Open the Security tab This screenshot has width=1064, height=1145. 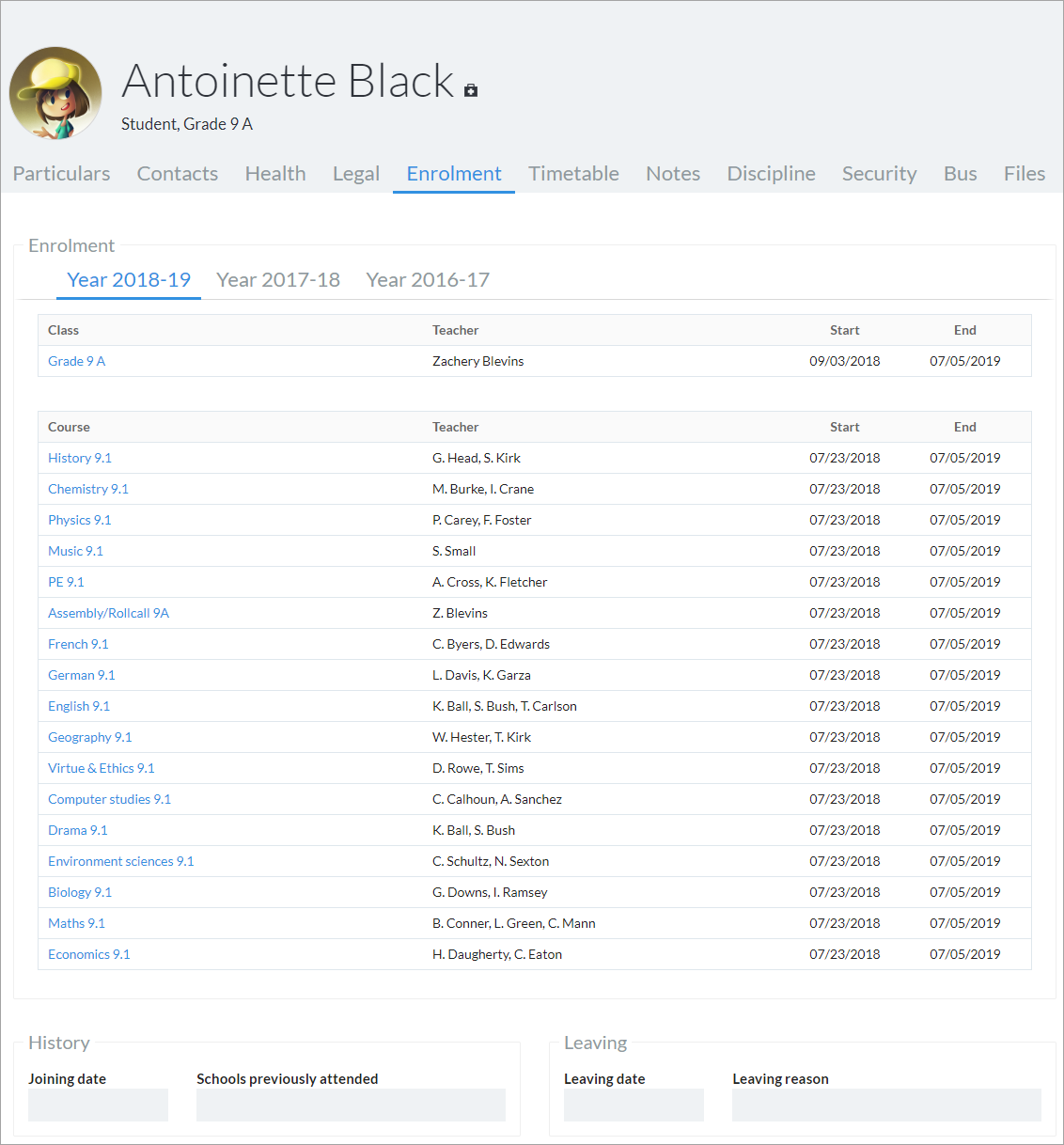point(880,174)
